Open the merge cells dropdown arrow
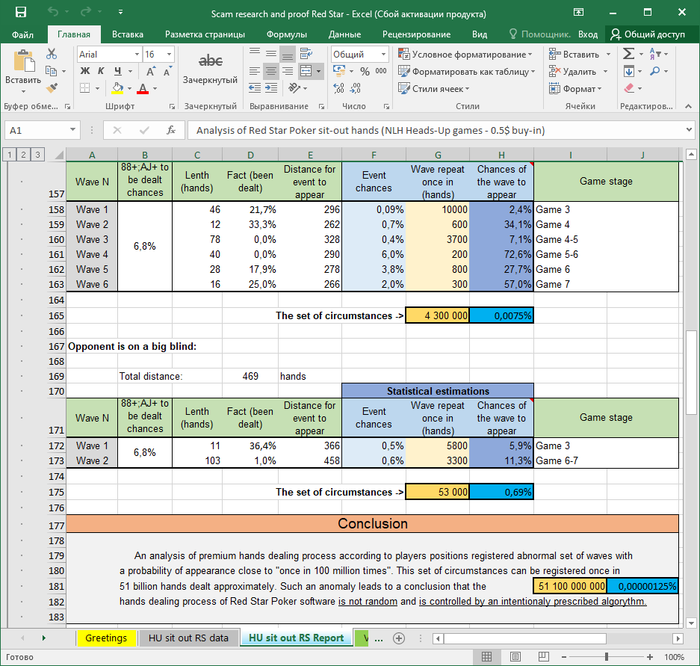700x666 pixels. pyautogui.click(x=318, y=71)
